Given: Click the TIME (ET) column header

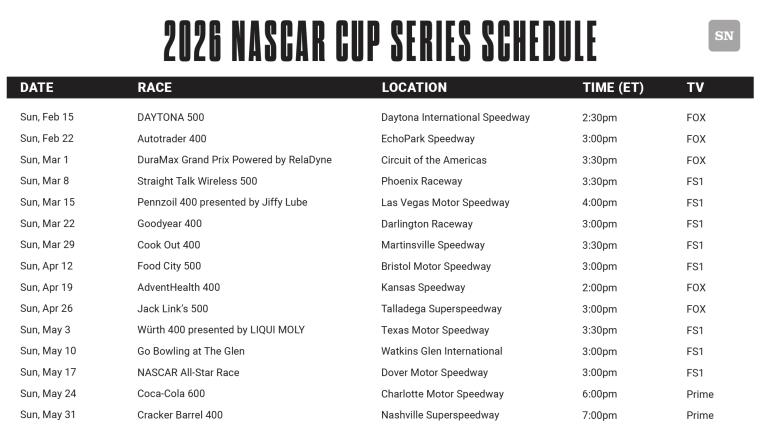Looking at the screenshot, I should [x=613, y=88].
